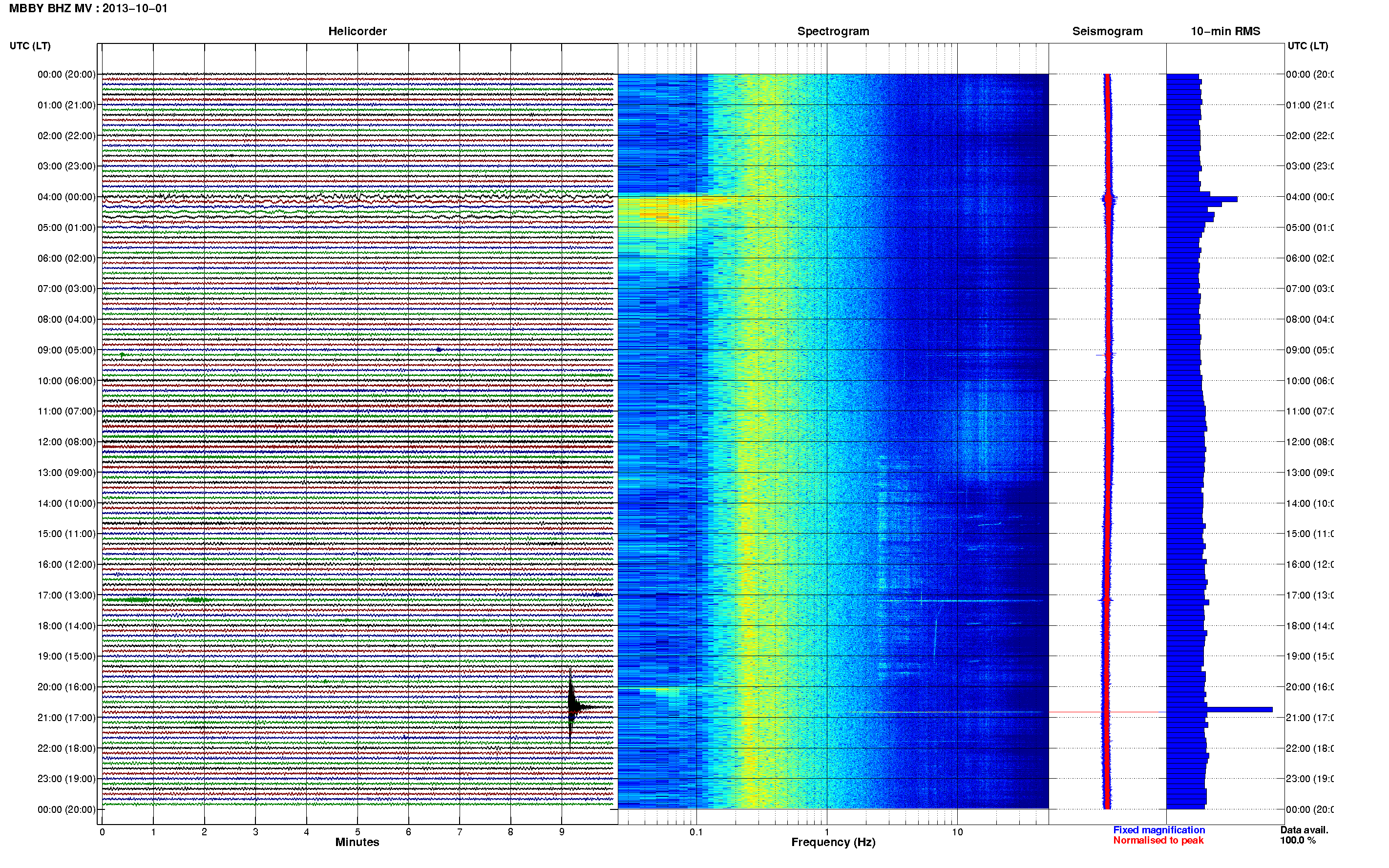Click right time label '16:00' on the right axis
This screenshot has height=868, width=1389.
[1310, 564]
